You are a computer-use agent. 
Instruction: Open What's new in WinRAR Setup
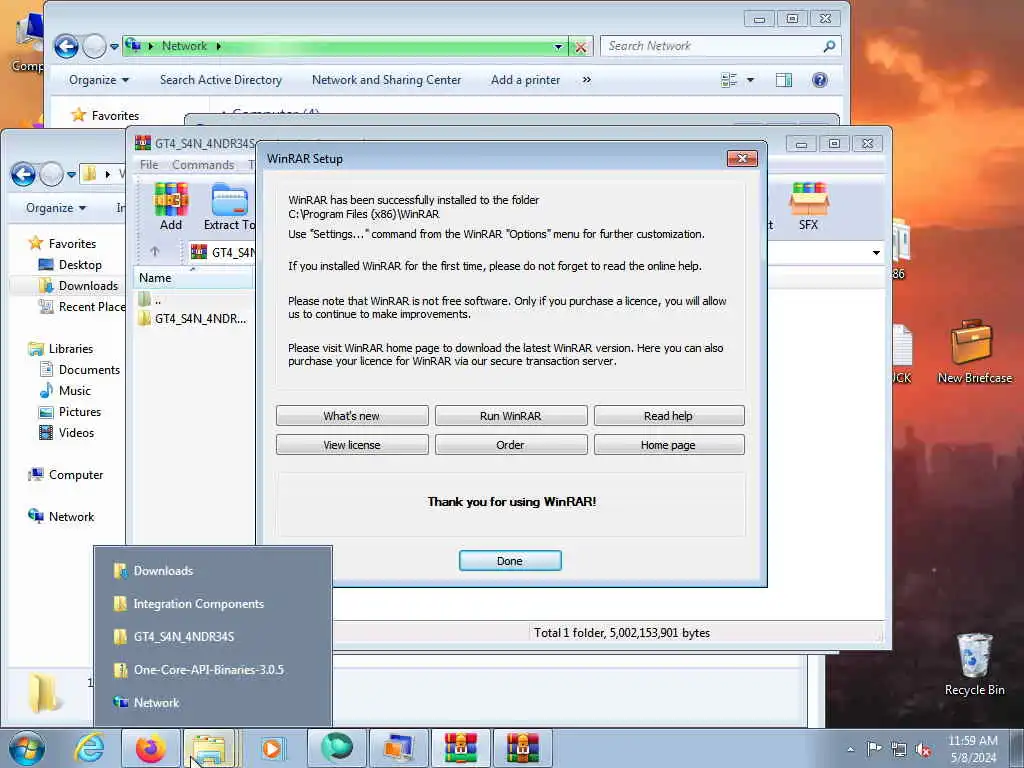(x=351, y=415)
